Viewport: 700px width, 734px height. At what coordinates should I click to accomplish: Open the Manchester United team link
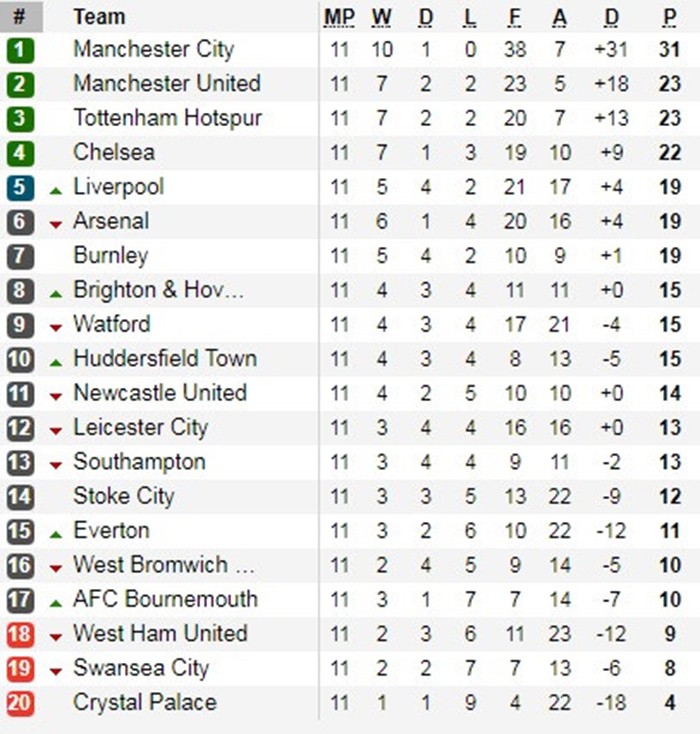coord(166,84)
